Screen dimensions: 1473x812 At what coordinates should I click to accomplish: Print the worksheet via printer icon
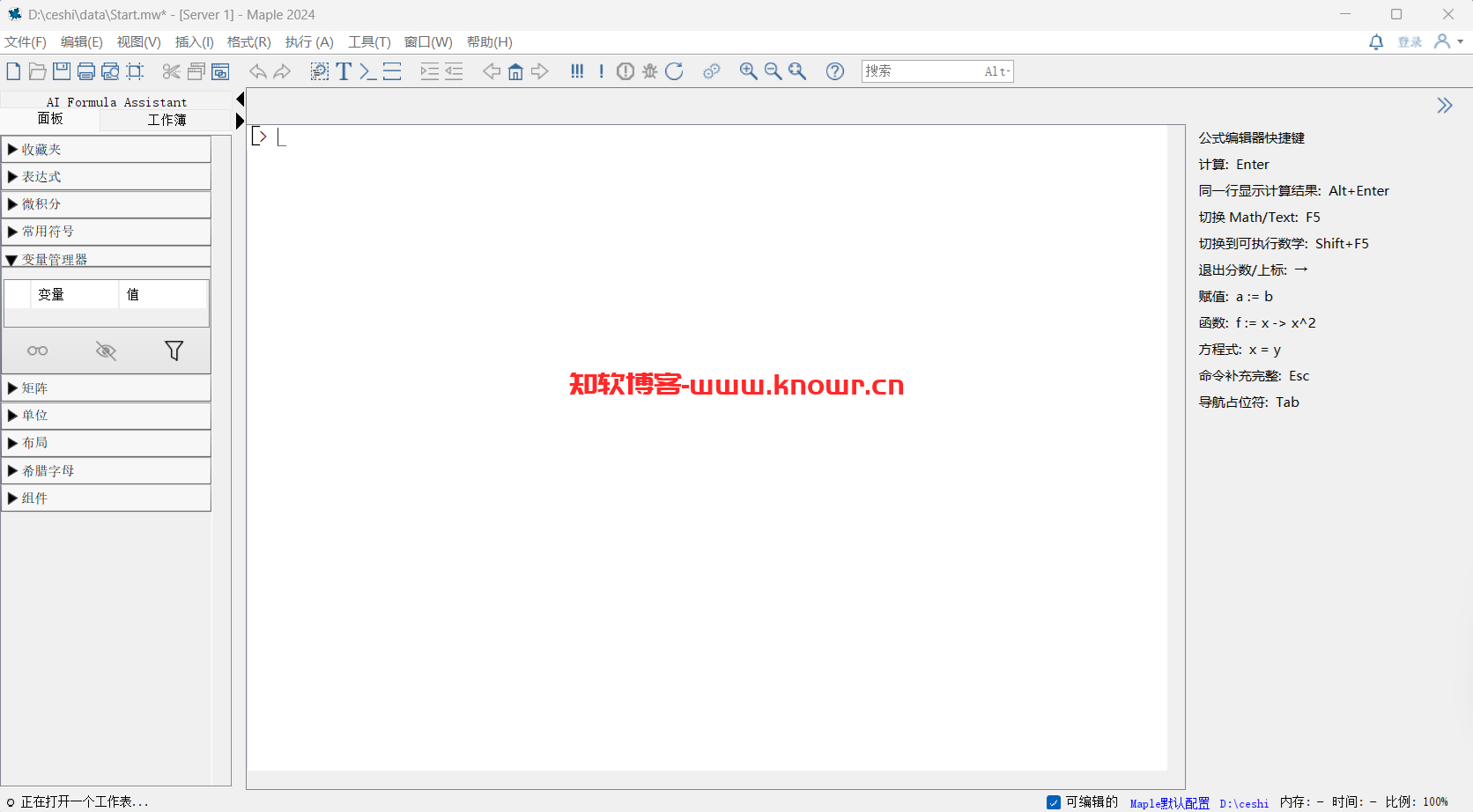[86, 71]
